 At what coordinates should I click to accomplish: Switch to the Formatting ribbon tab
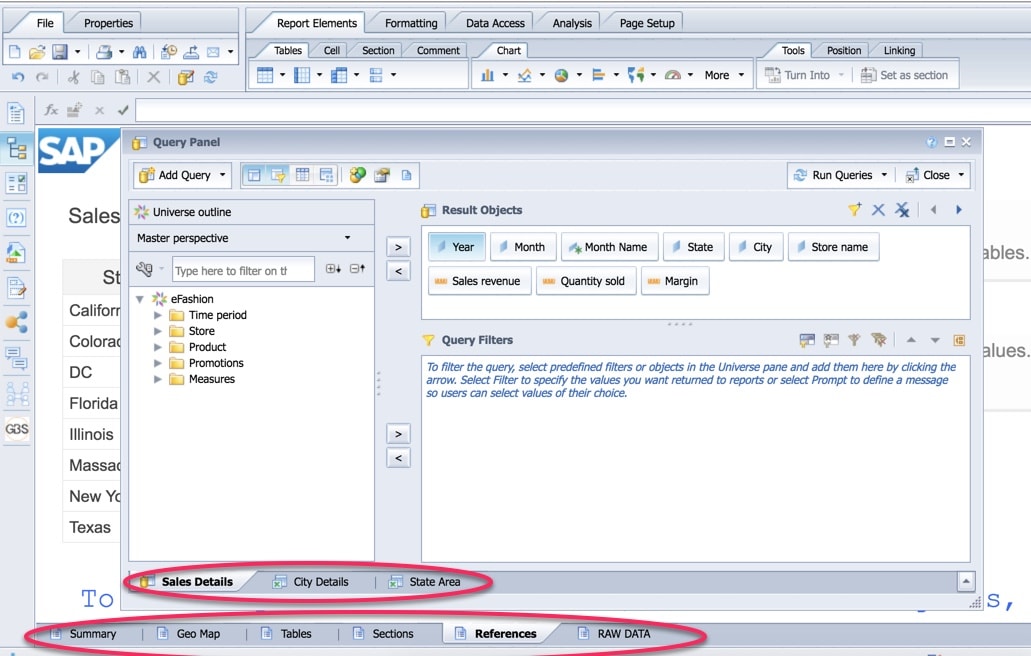point(409,21)
